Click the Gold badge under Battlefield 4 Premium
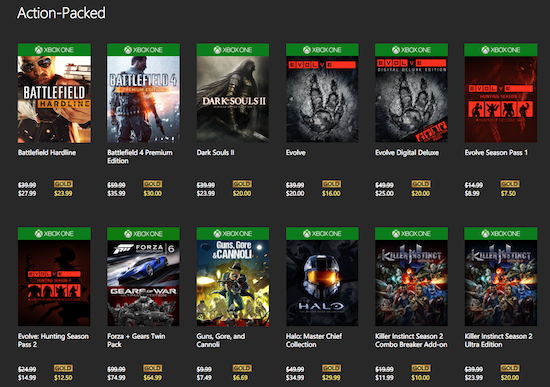 click(153, 184)
